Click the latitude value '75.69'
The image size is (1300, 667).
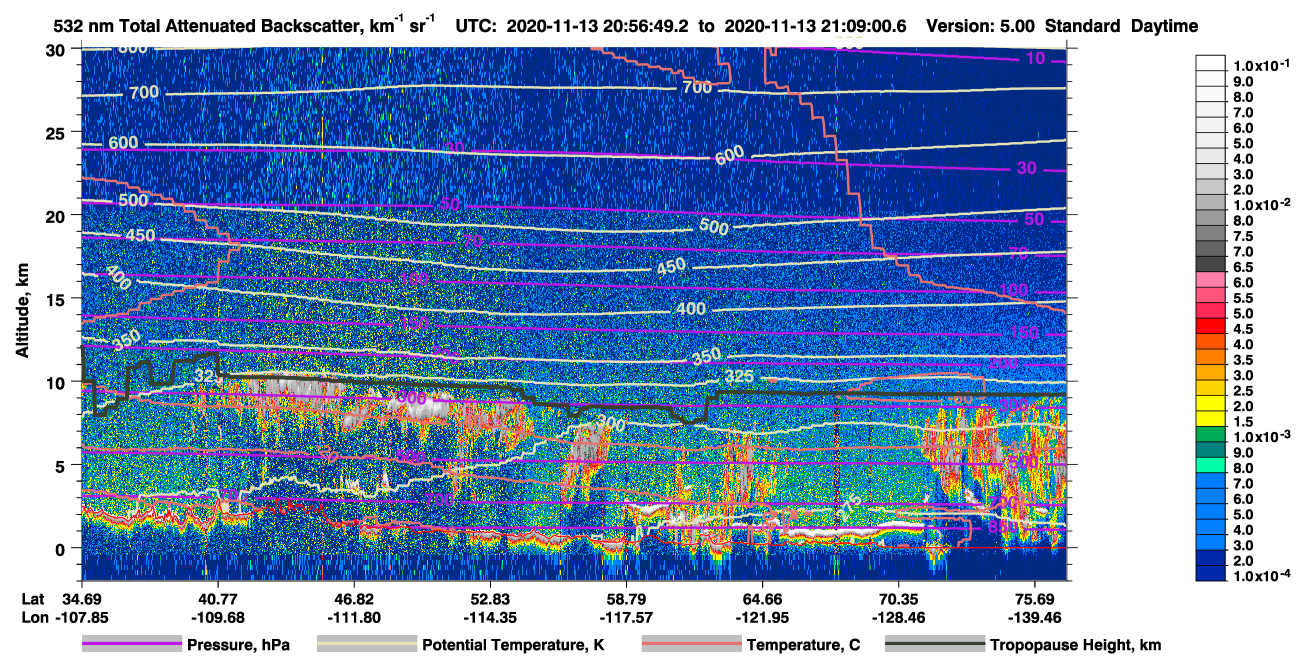[x=1035, y=598]
